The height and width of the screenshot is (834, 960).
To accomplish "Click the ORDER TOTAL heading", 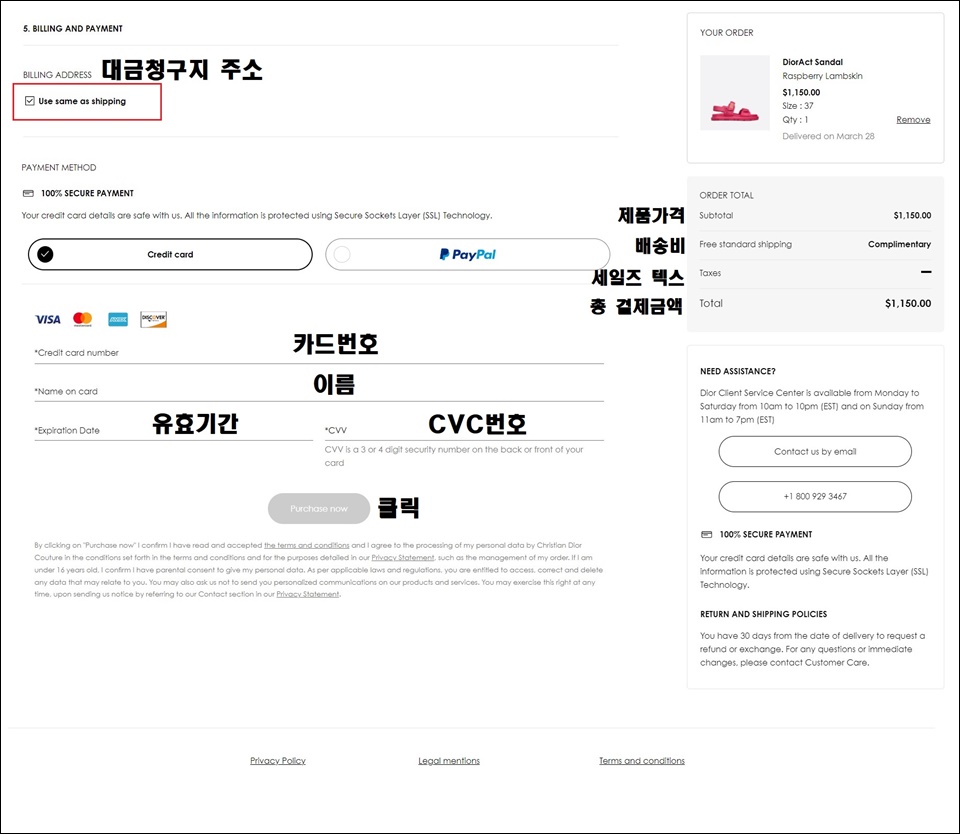I will (x=727, y=195).
